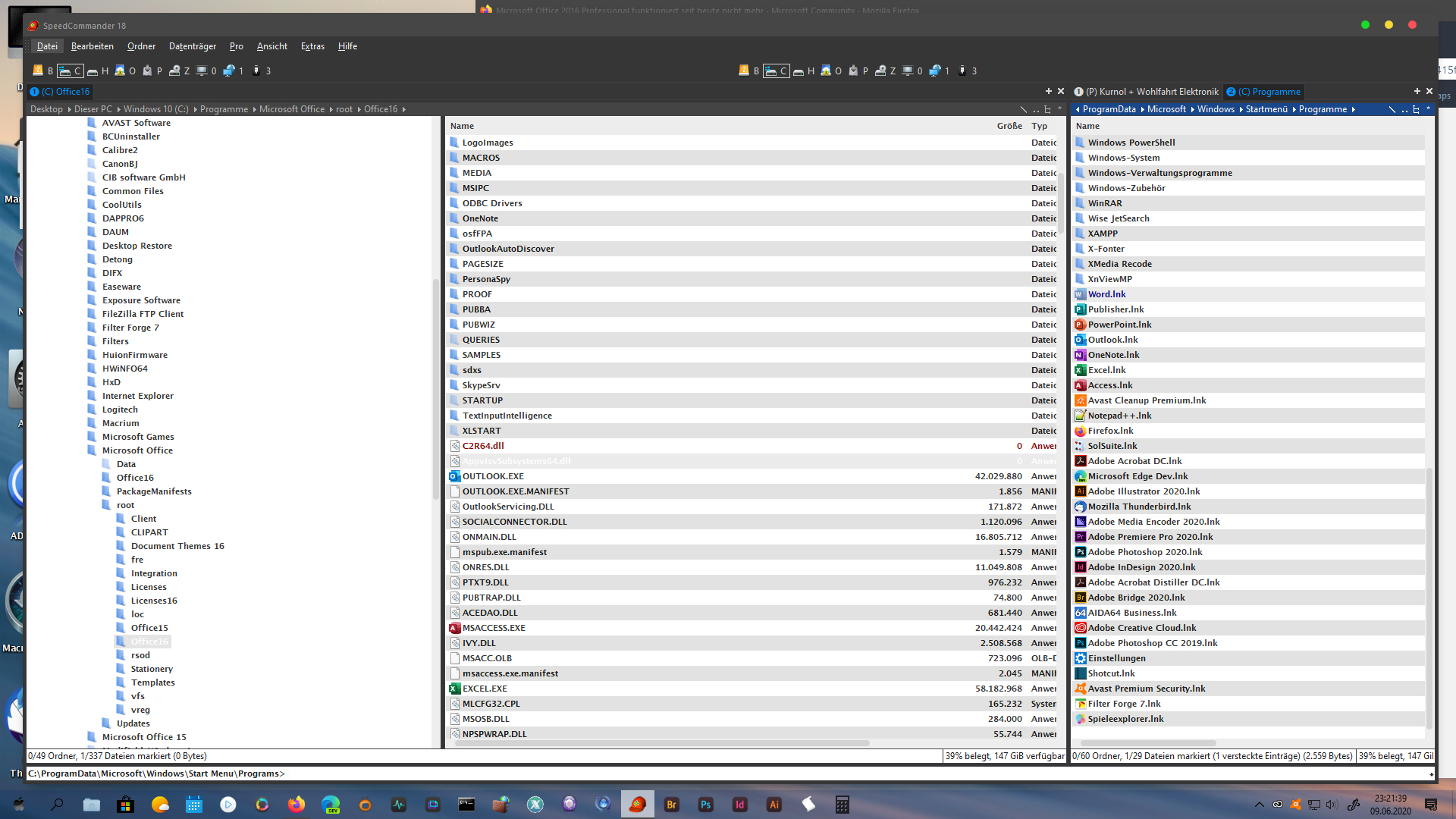Open Datei menu
The width and height of the screenshot is (1456, 819).
(47, 46)
